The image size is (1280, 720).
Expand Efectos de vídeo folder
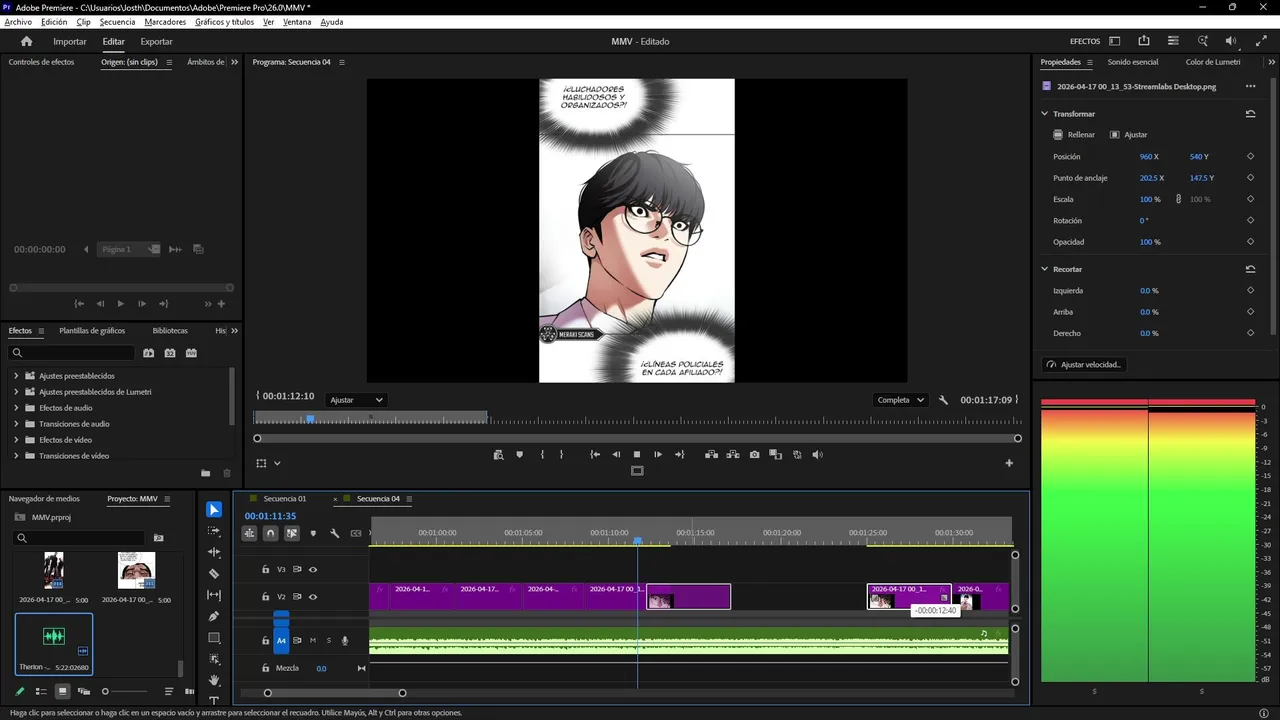[16, 440]
